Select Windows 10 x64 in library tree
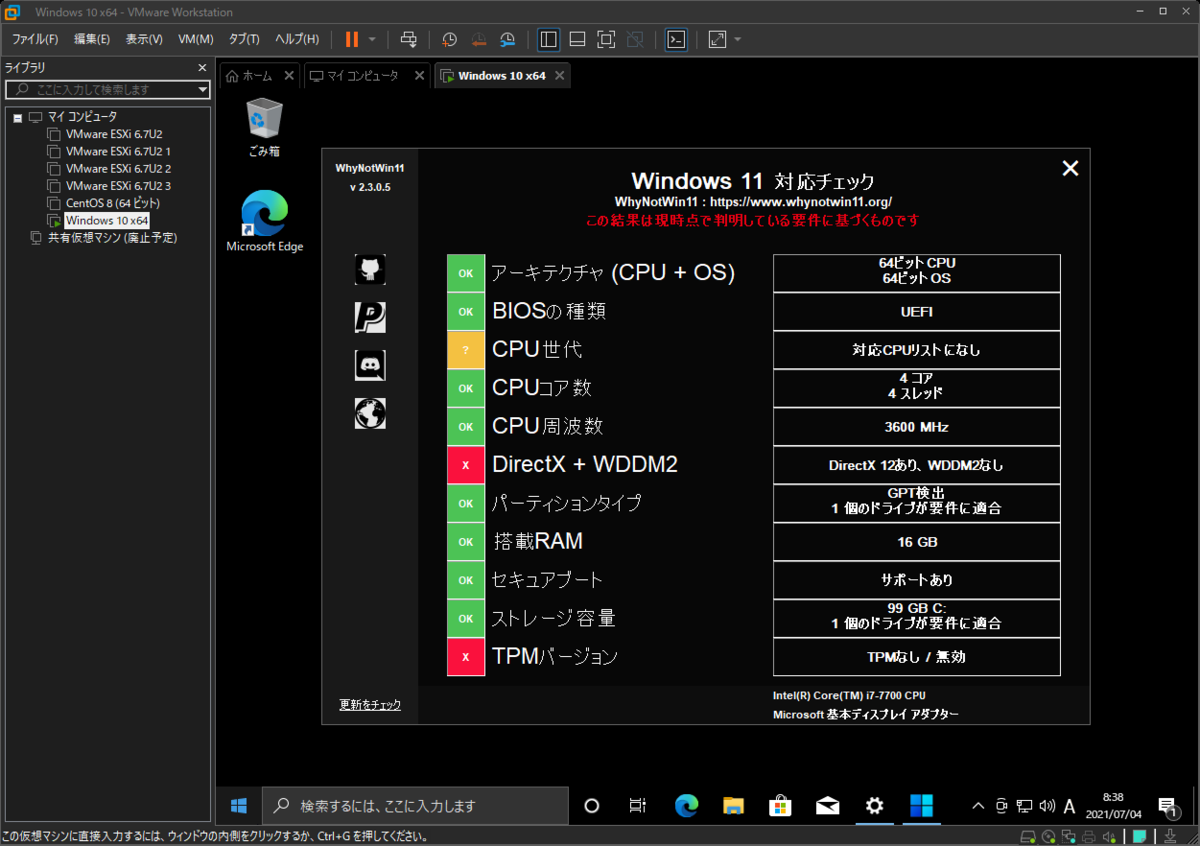This screenshot has width=1200, height=846. pos(106,220)
